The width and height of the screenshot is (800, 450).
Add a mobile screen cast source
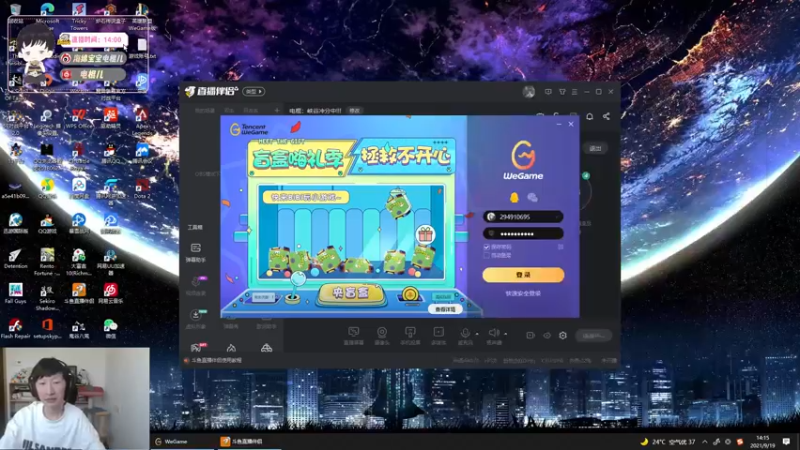click(410, 336)
